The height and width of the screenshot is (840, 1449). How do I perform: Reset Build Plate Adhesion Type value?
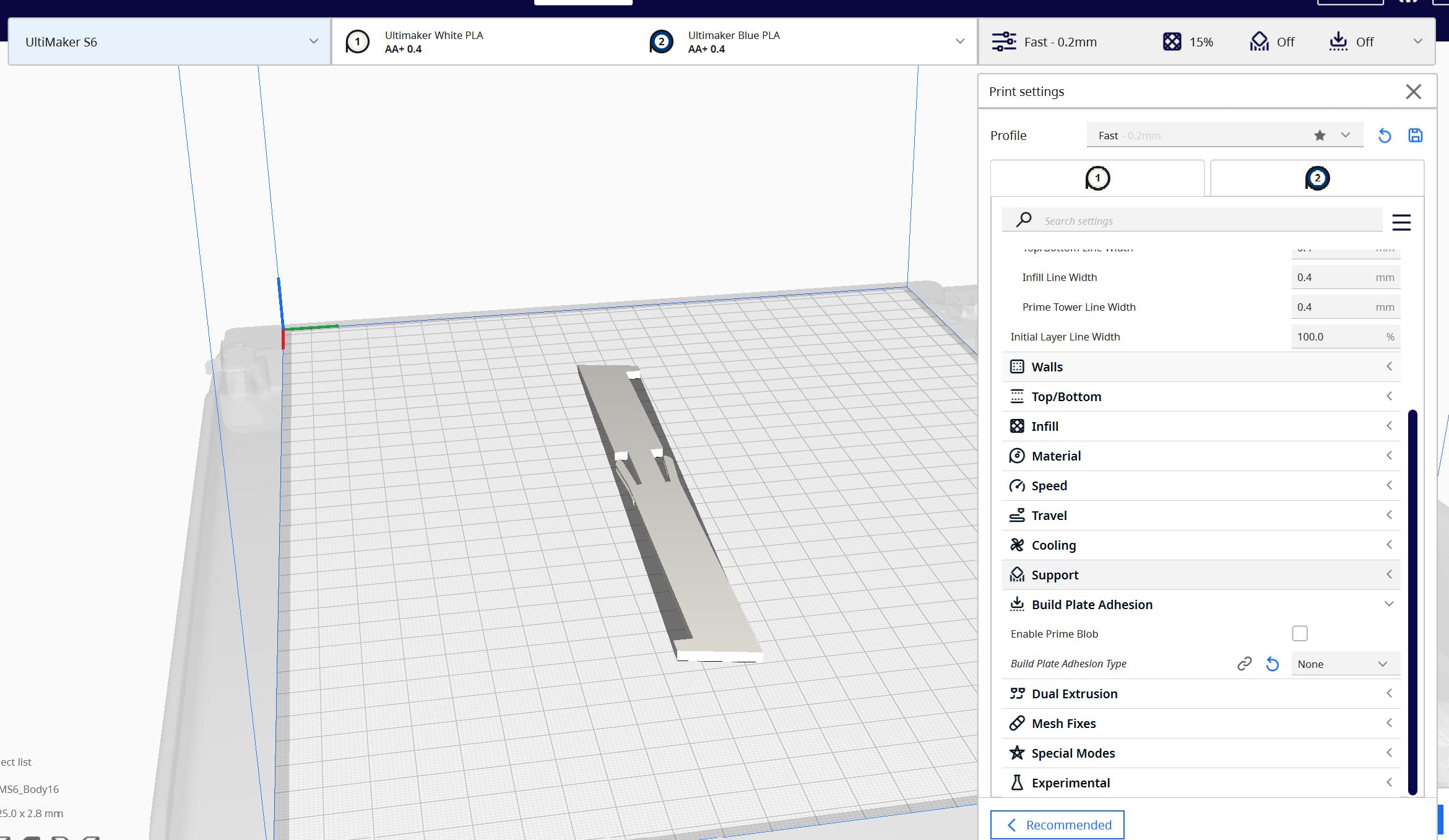point(1273,664)
